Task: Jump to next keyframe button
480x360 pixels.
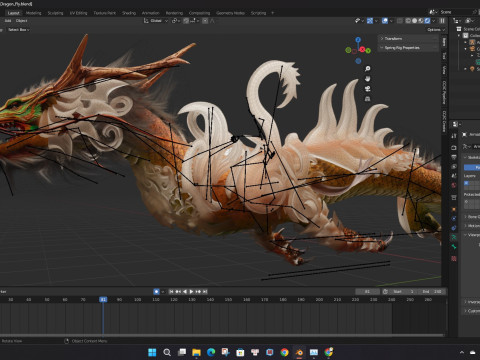Action: click(198, 292)
